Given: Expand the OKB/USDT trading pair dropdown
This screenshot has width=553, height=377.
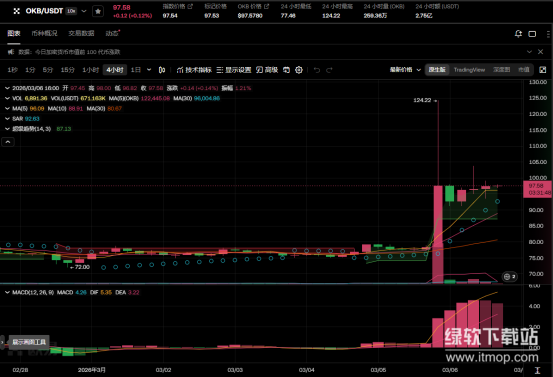Looking at the screenshot, I should coord(84,11).
